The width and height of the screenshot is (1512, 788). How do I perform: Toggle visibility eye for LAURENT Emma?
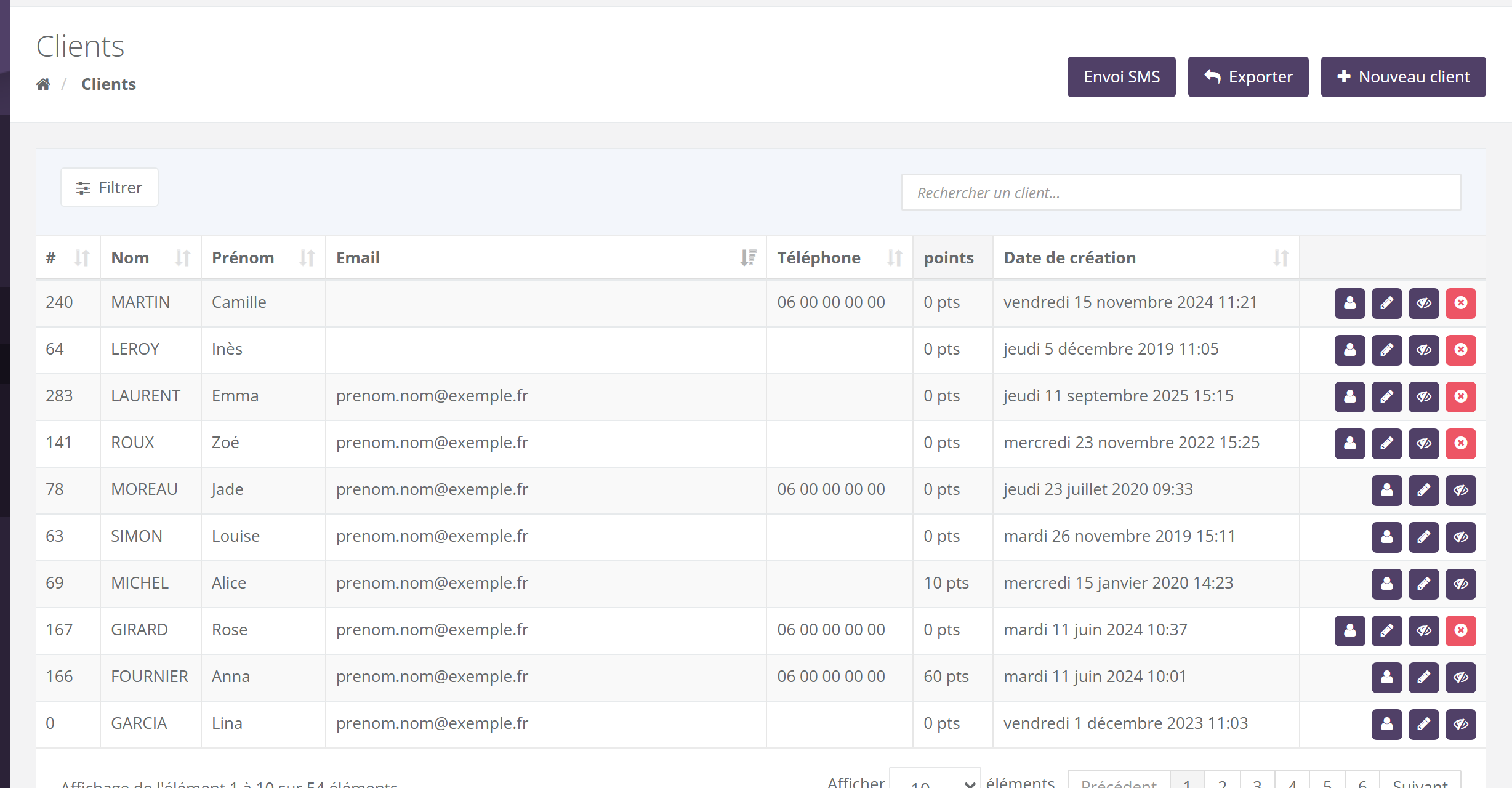click(x=1423, y=396)
